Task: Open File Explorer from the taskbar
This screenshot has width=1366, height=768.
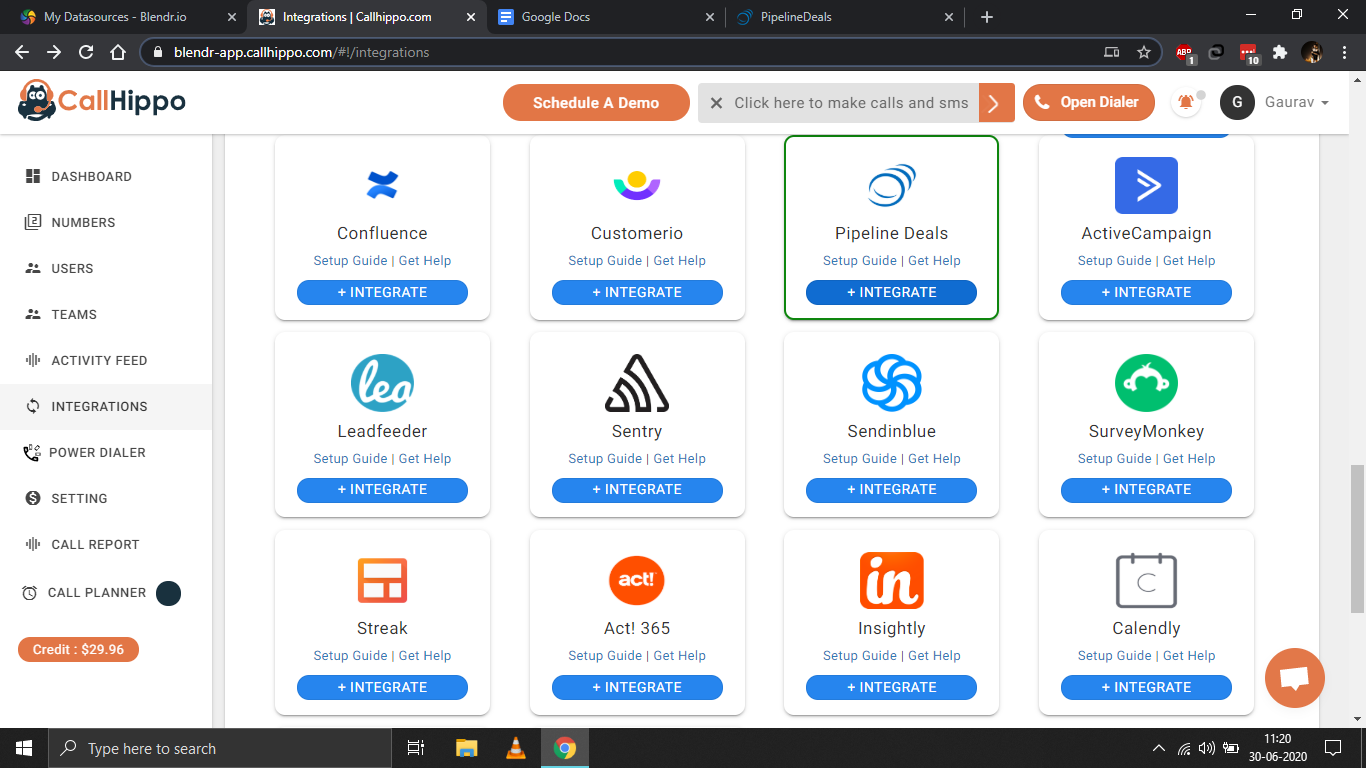Action: 467,748
